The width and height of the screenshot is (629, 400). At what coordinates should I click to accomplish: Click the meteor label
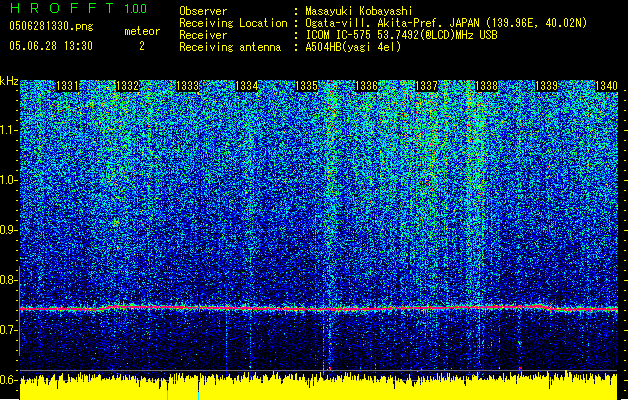point(142,31)
